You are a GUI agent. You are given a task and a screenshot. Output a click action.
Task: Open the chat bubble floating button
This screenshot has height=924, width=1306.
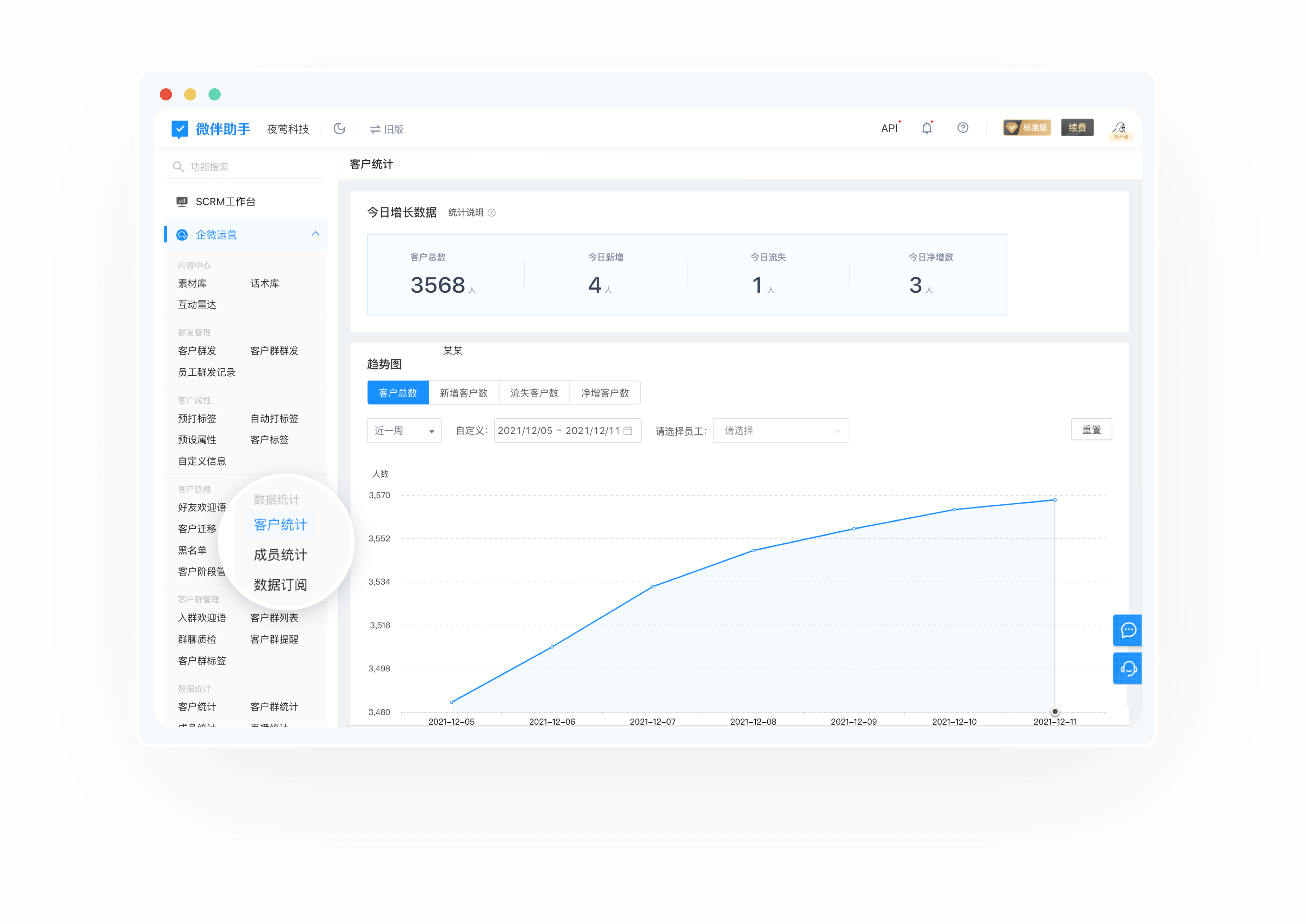1128,630
